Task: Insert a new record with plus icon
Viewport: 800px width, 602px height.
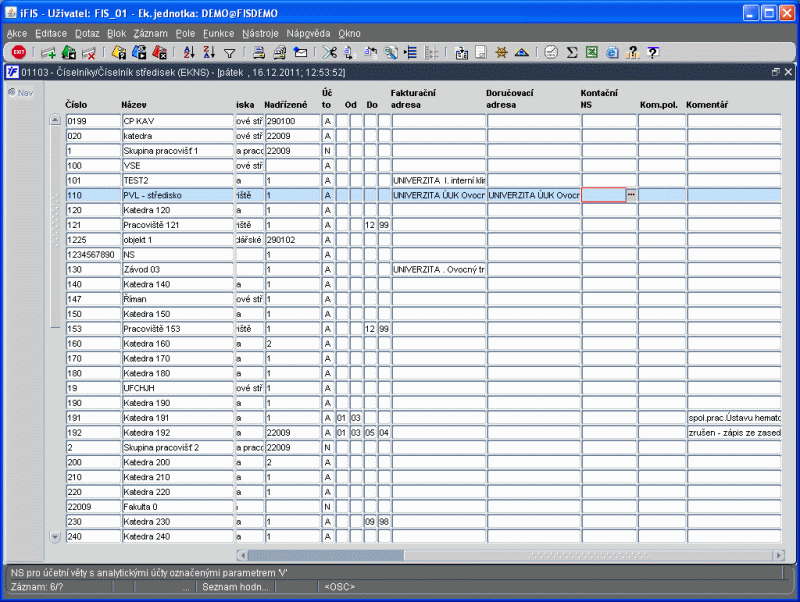Action: point(48,52)
